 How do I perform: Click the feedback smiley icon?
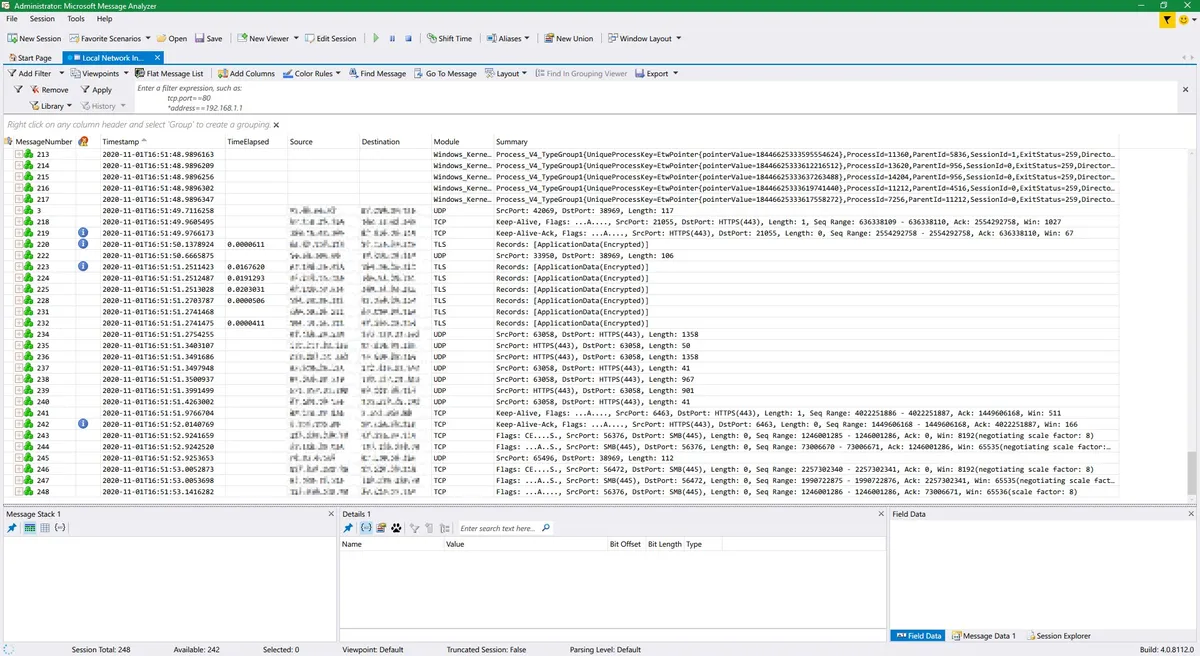tap(1185, 21)
